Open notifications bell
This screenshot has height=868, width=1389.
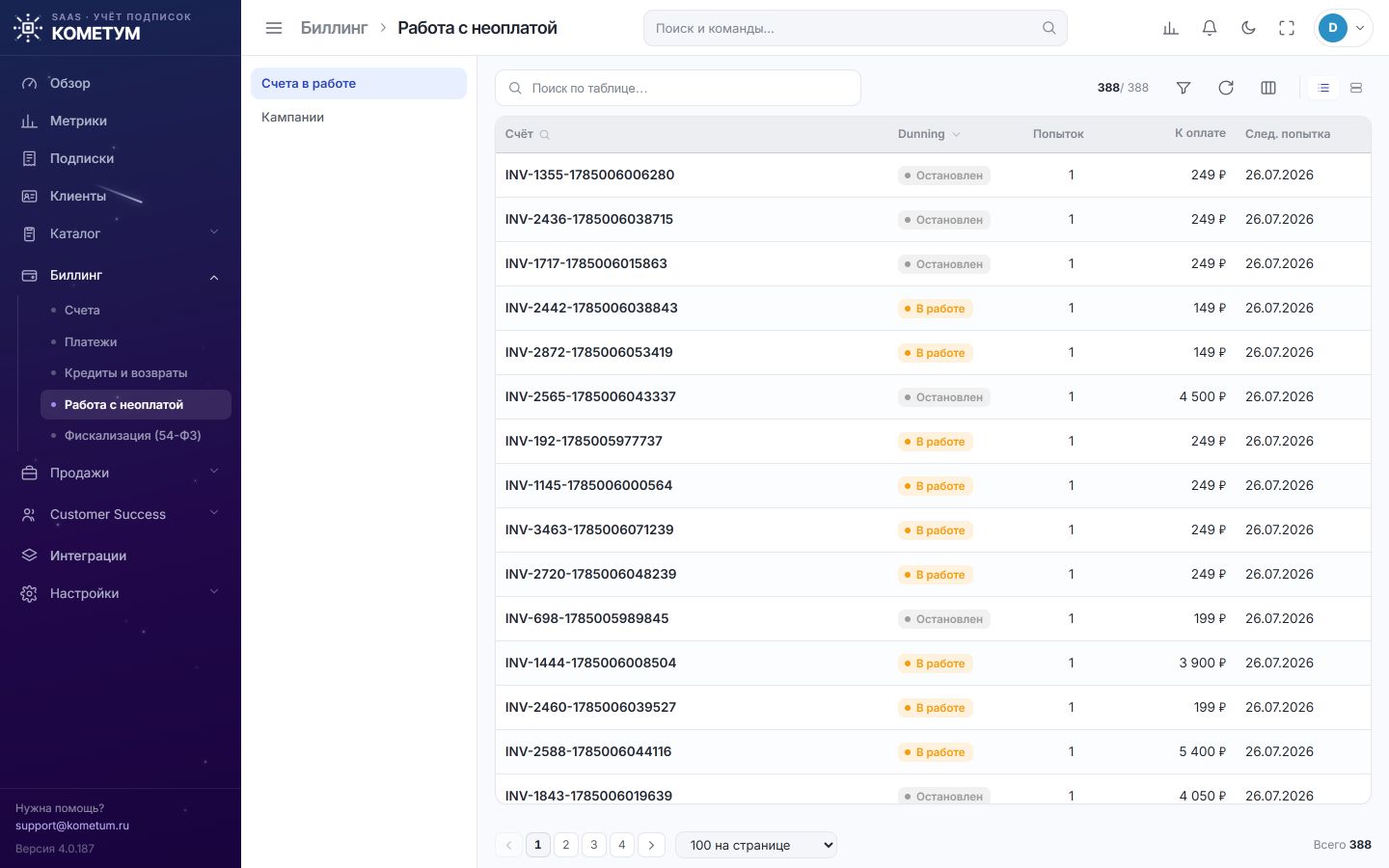1210,28
